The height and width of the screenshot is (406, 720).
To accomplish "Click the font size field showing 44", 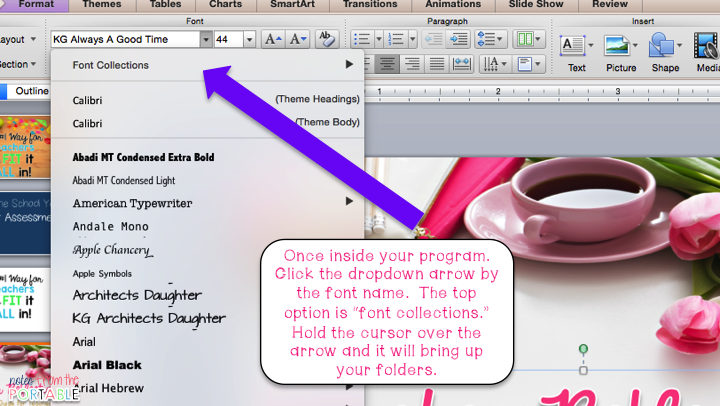I will [x=229, y=39].
